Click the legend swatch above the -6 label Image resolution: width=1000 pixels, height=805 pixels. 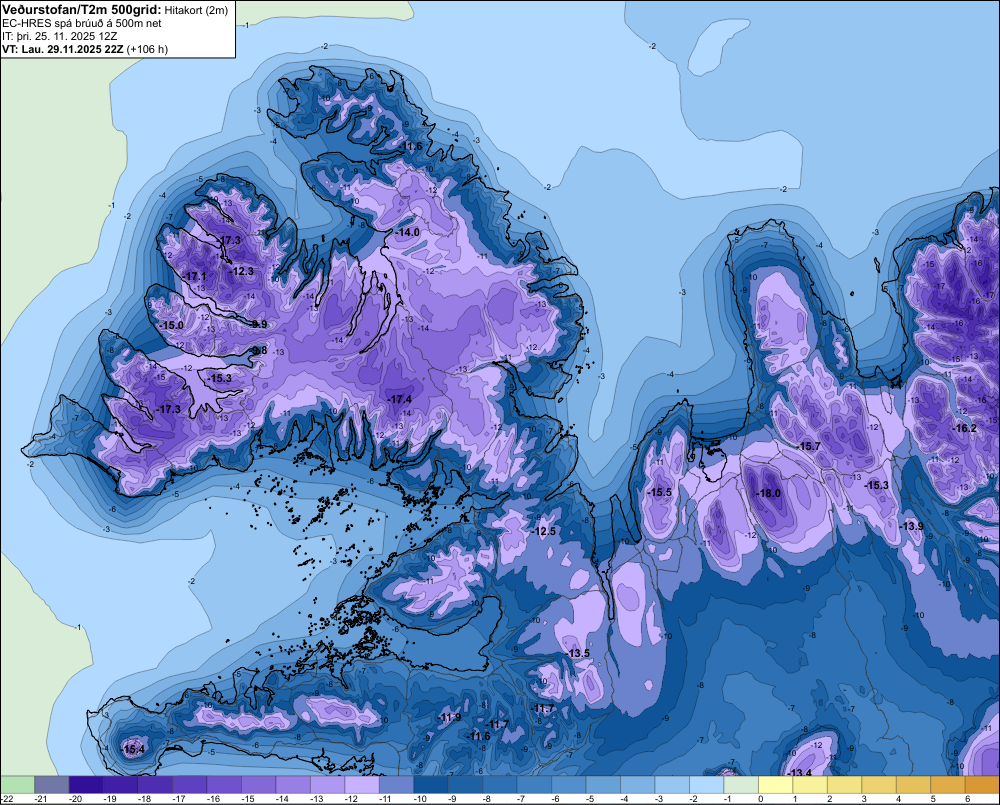coord(568,784)
